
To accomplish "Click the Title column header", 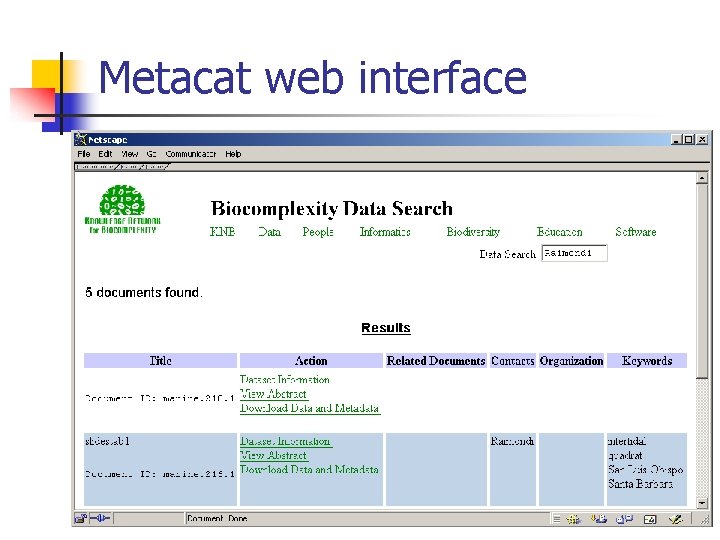I will pos(160,361).
